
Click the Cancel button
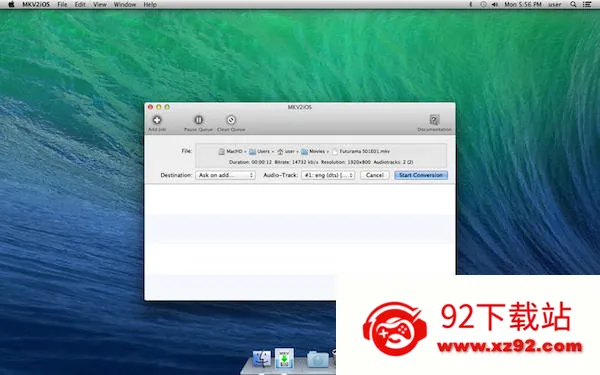[x=375, y=175]
